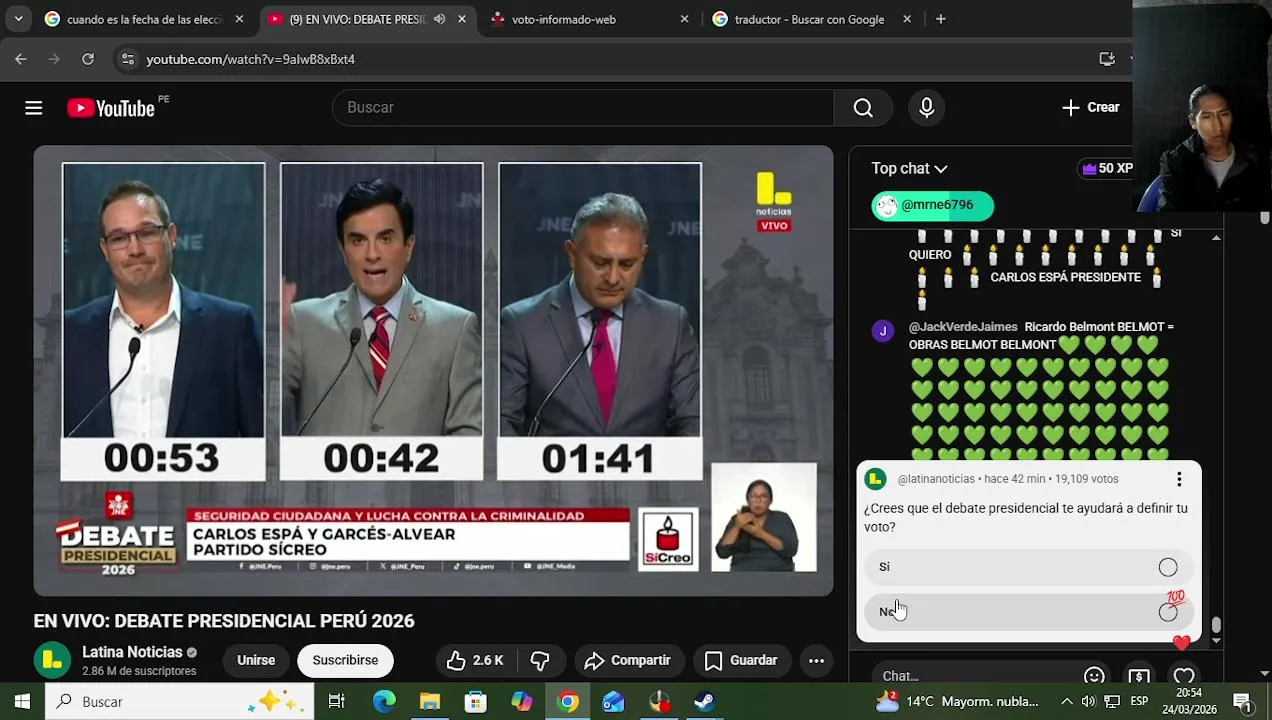
Task: Click the Windows taskbar Buscar search box
Action: (x=180, y=701)
